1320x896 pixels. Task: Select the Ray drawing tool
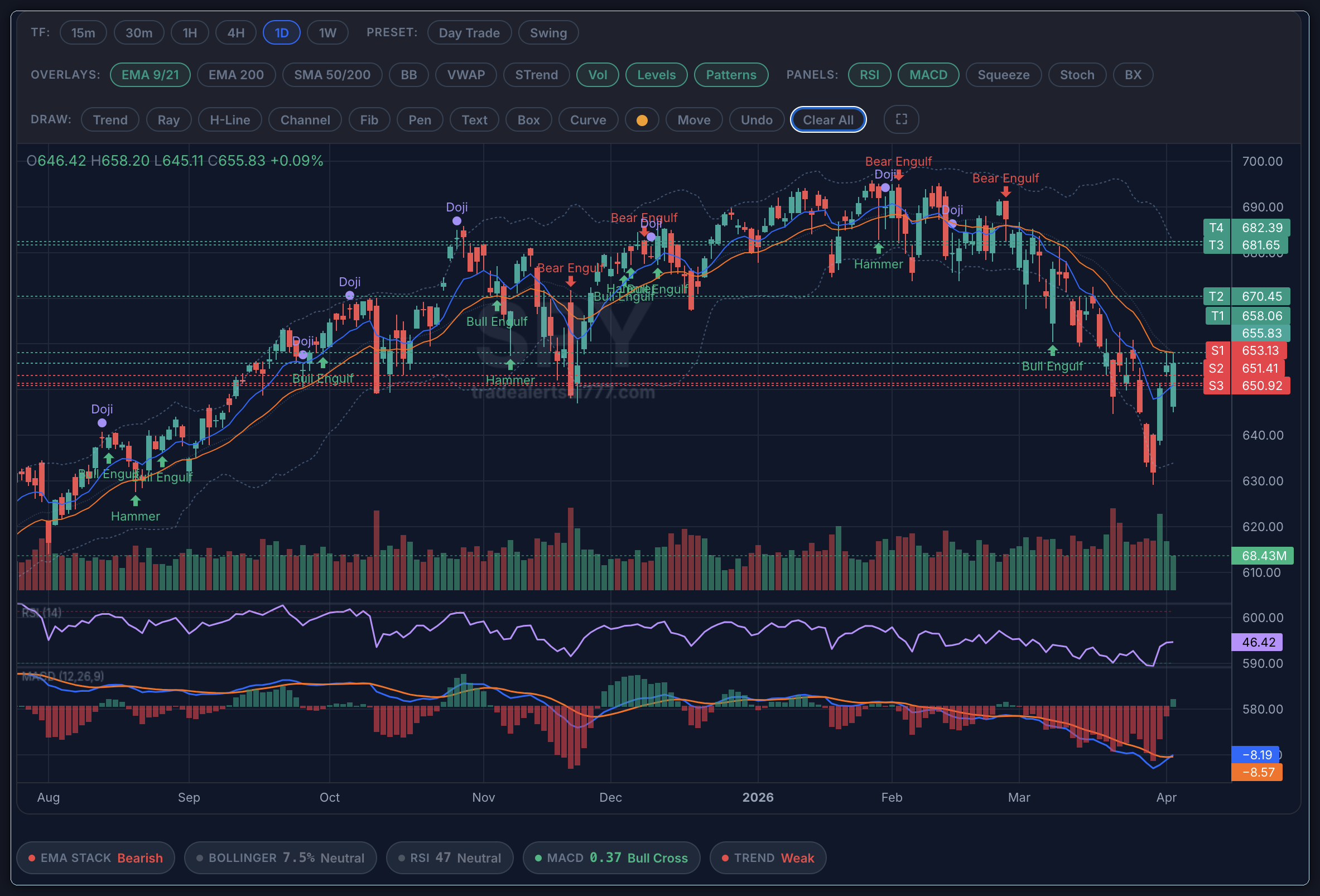(x=168, y=120)
